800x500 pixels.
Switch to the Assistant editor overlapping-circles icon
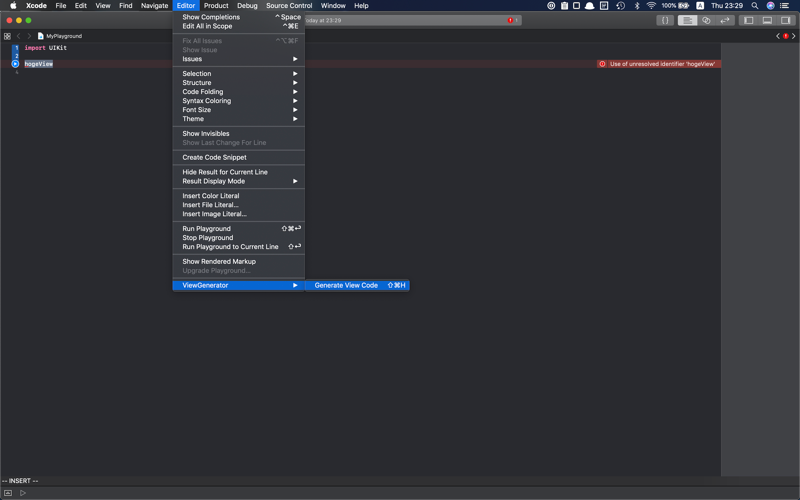pyautogui.click(x=706, y=20)
